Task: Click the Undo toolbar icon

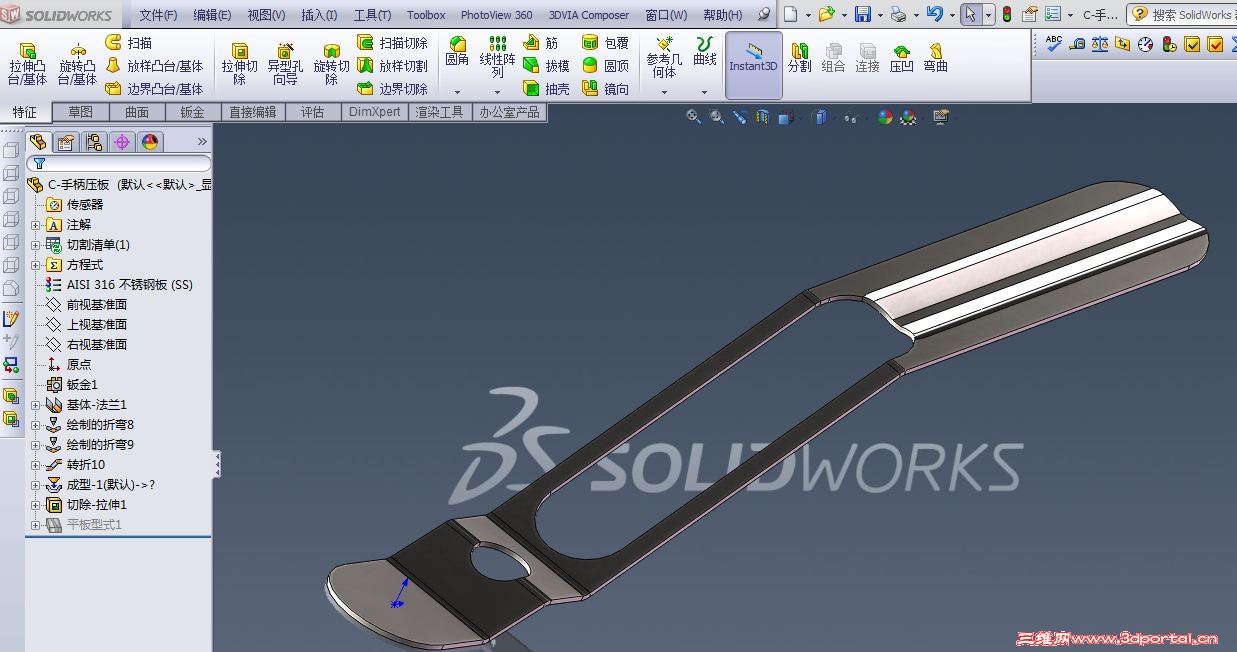Action: pyautogui.click(x=934, y=15)
